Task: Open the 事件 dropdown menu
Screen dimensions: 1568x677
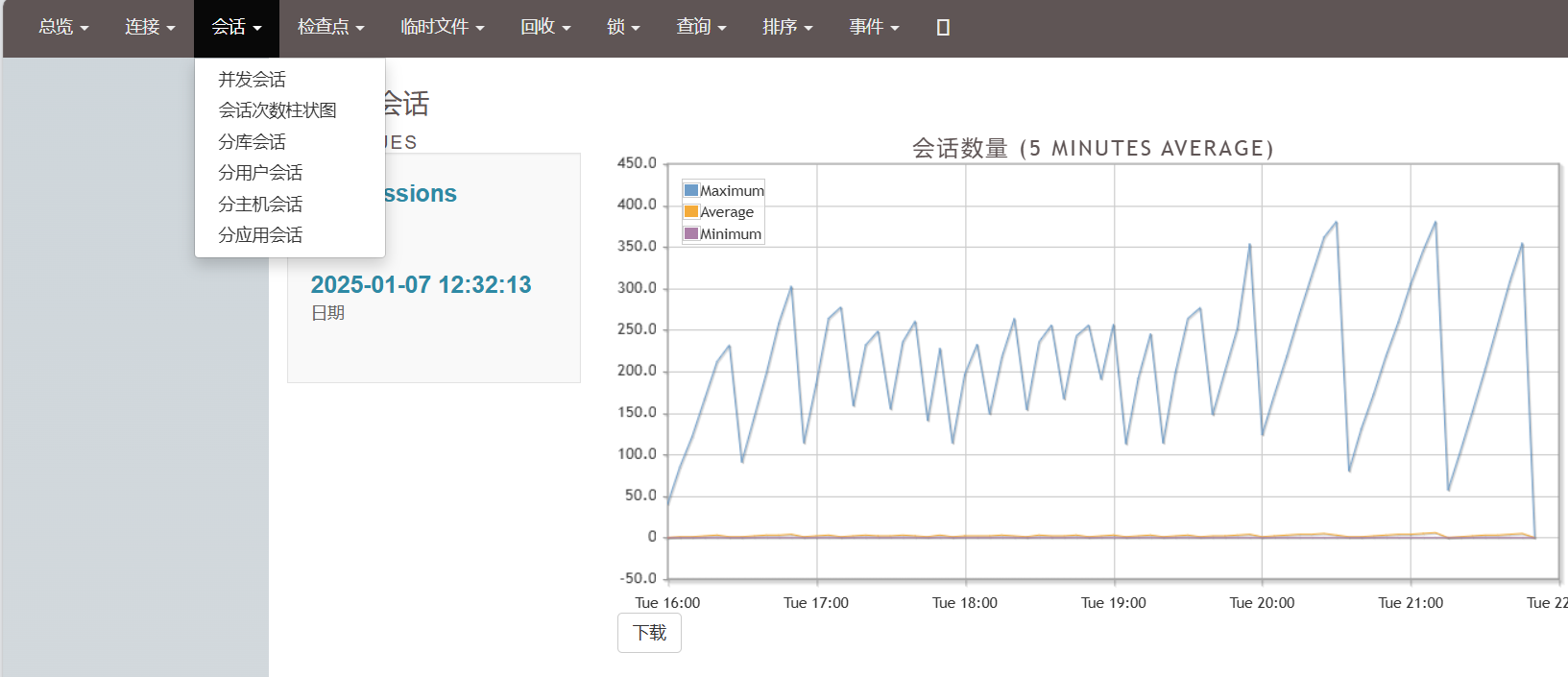Action: tap(874, 28)
